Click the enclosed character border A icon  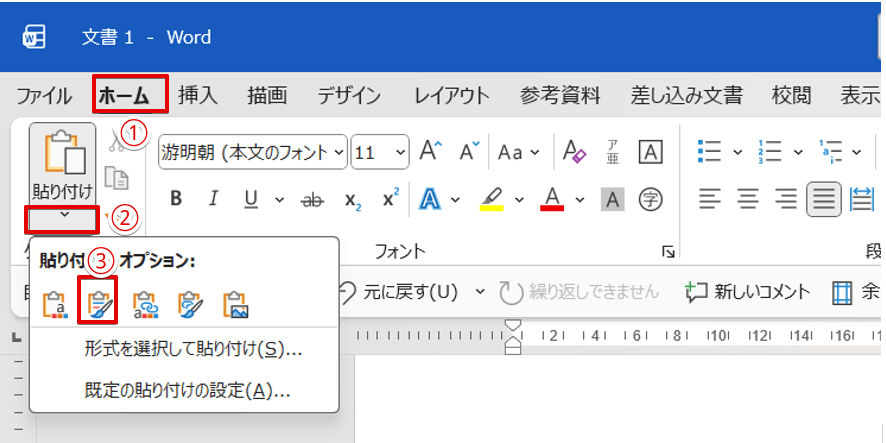point(650,151)
